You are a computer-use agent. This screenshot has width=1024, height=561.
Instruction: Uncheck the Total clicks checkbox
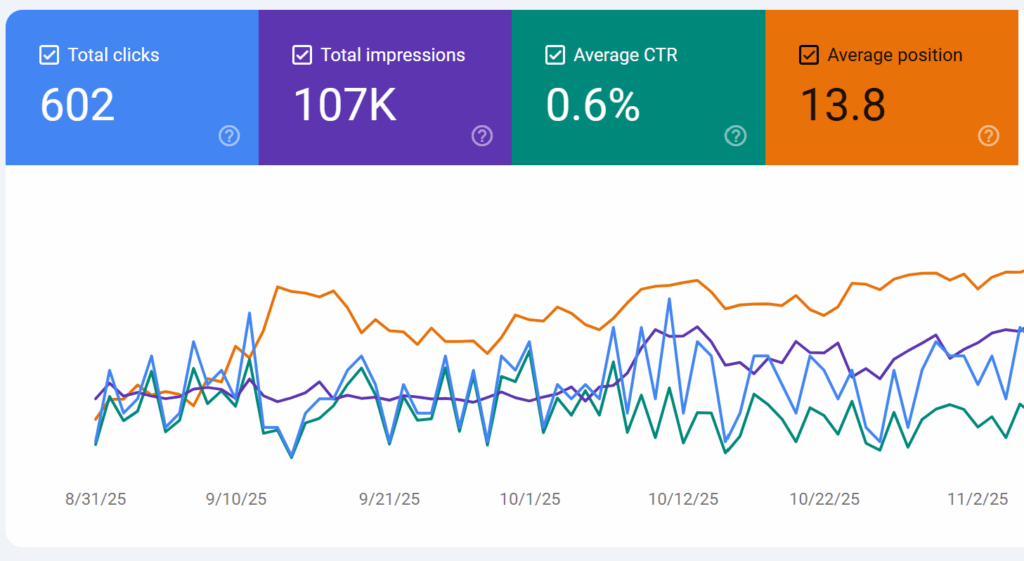49,55
